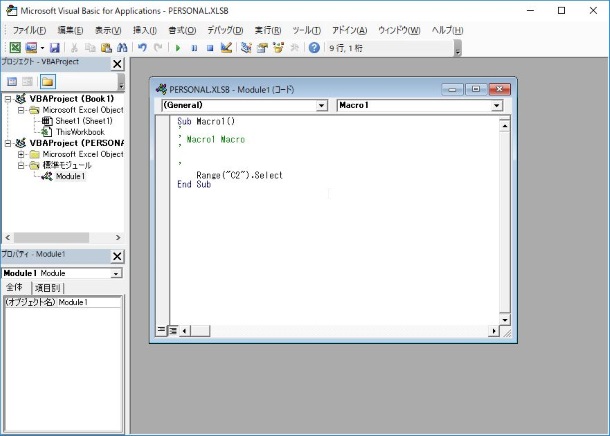This screenshot has height=436, width=610.
Task: Open the 表示(V) menu
Action: (x=108, y=30)
